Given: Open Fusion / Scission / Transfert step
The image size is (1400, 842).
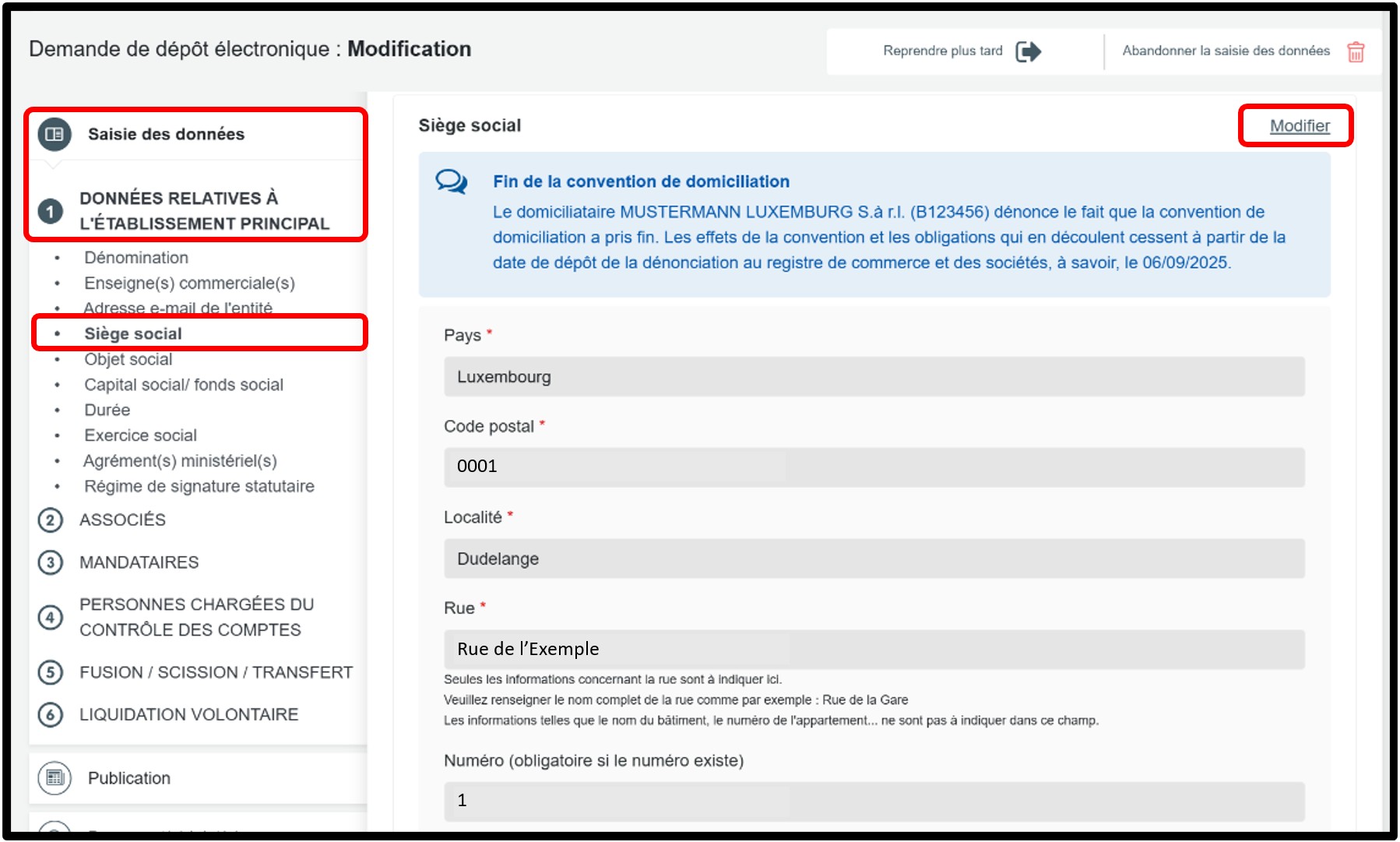Looking at the screenshot, I should [x=216, y=672].
